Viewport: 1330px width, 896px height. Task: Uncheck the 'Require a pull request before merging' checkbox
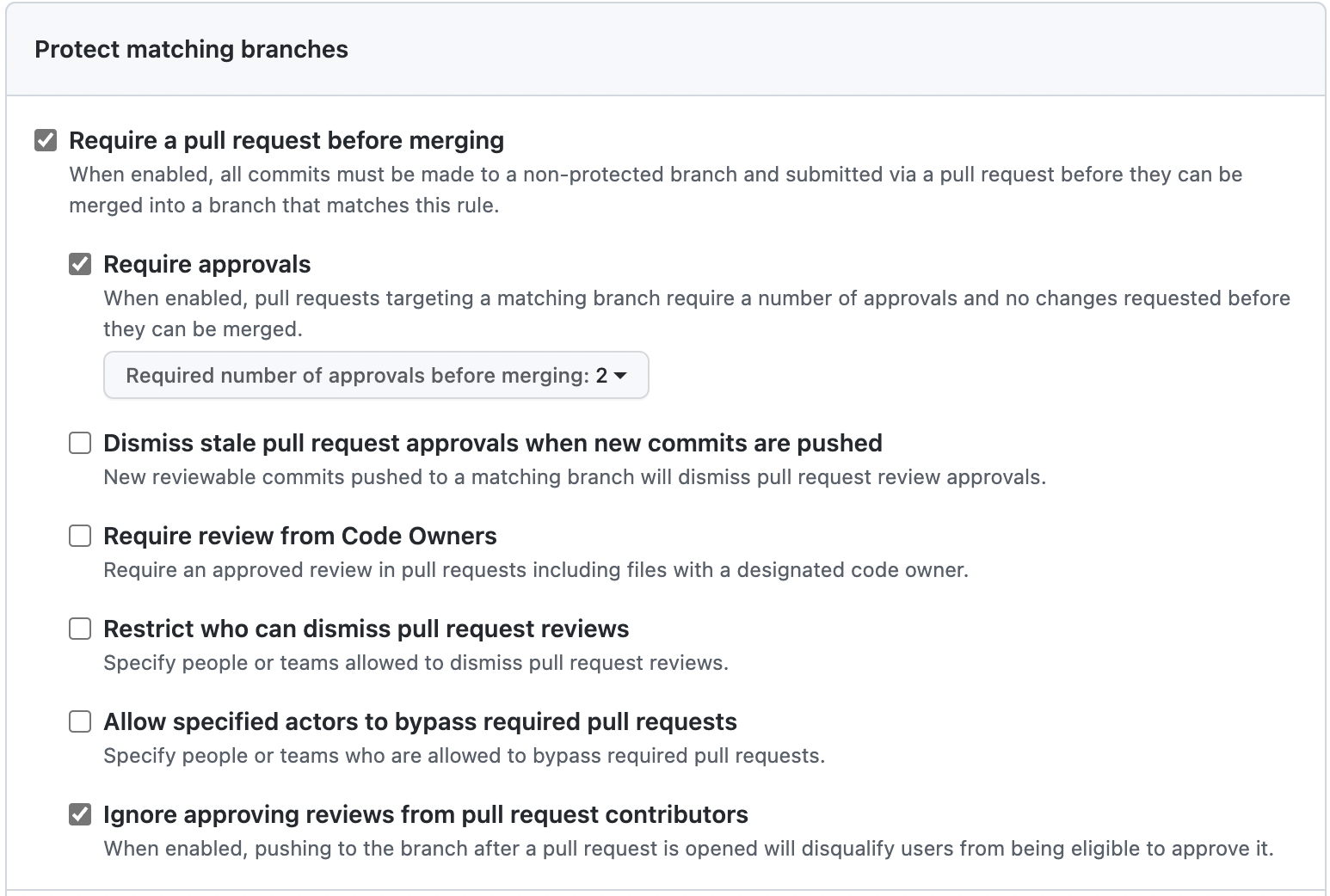tap(46, 140)
